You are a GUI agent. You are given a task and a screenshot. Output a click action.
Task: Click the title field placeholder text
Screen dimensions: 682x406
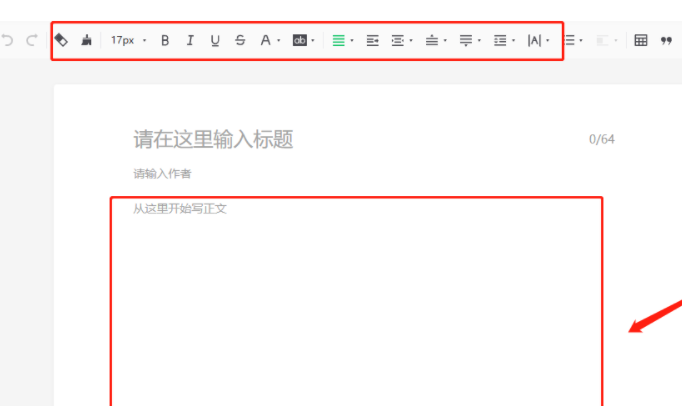213,139
